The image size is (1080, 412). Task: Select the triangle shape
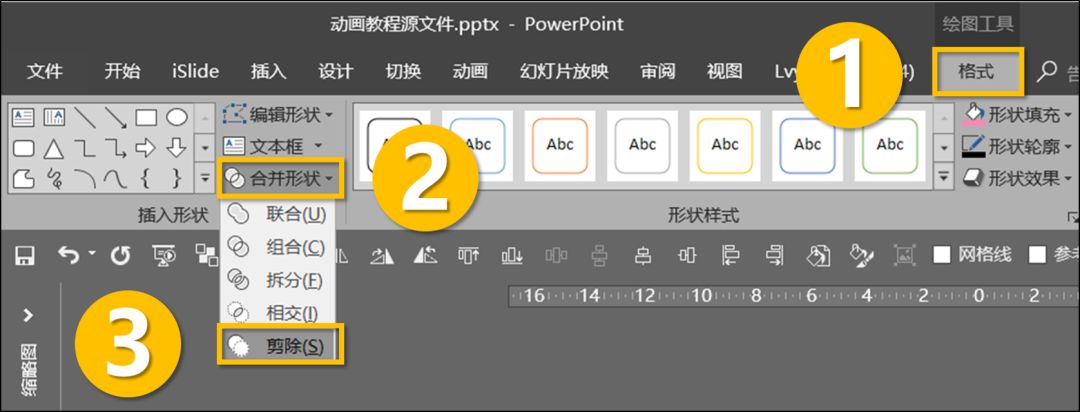click(x=54, y=148)
